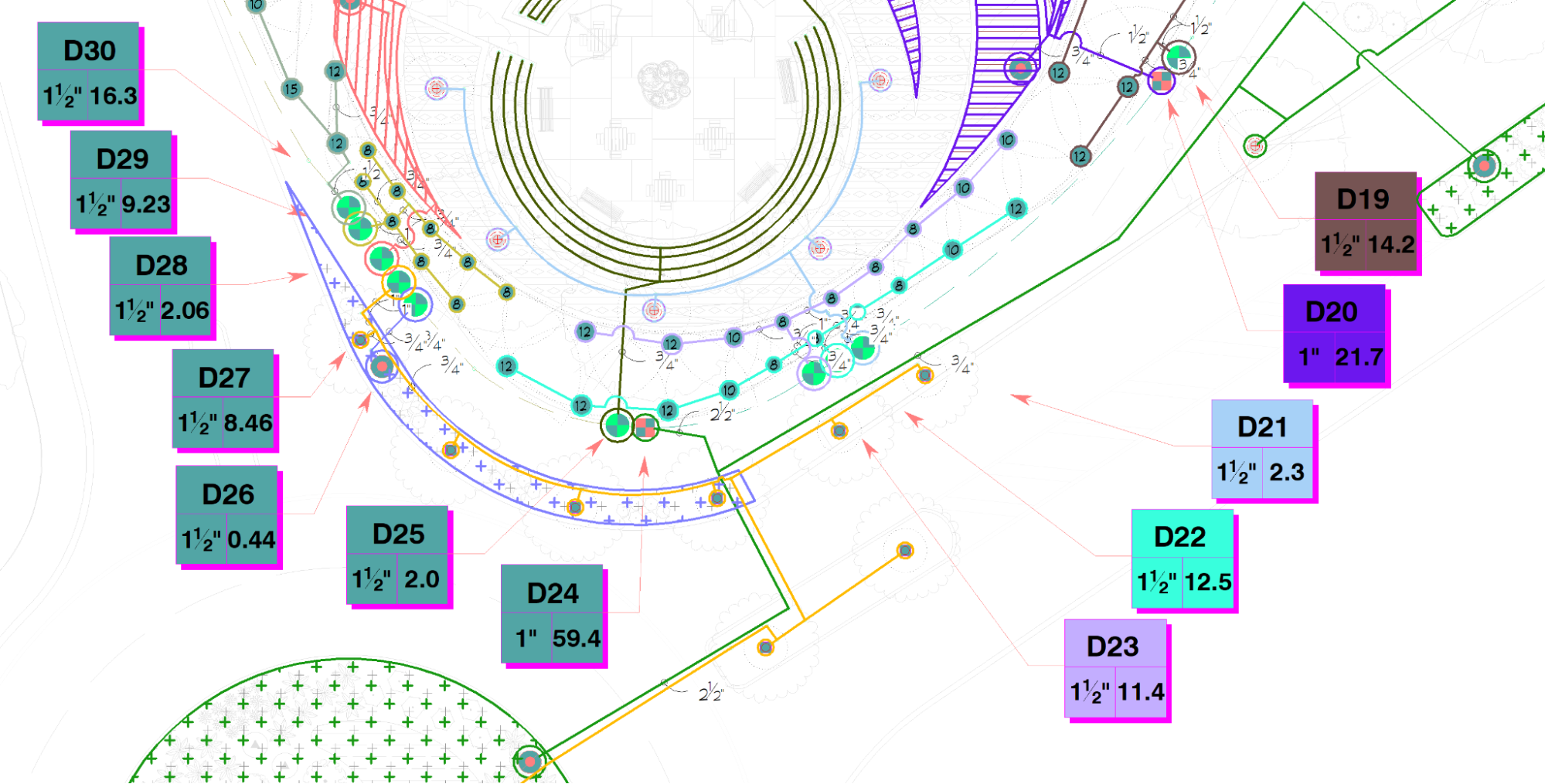Select the 59.4 flow value in D24
1545x784 pixels.
[x=577, y=638]
